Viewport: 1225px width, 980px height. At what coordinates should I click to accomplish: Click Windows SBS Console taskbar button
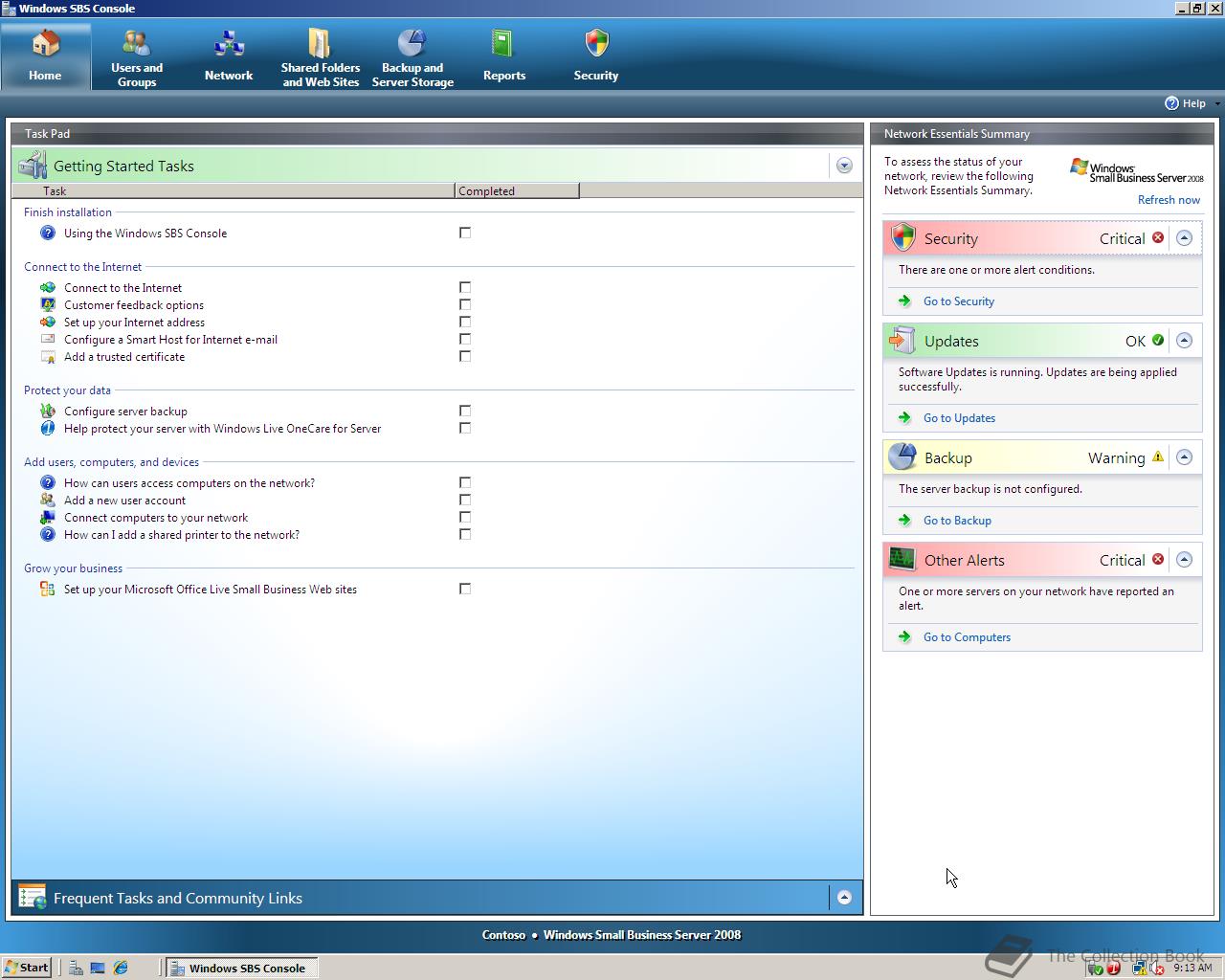tap(241, 968)
